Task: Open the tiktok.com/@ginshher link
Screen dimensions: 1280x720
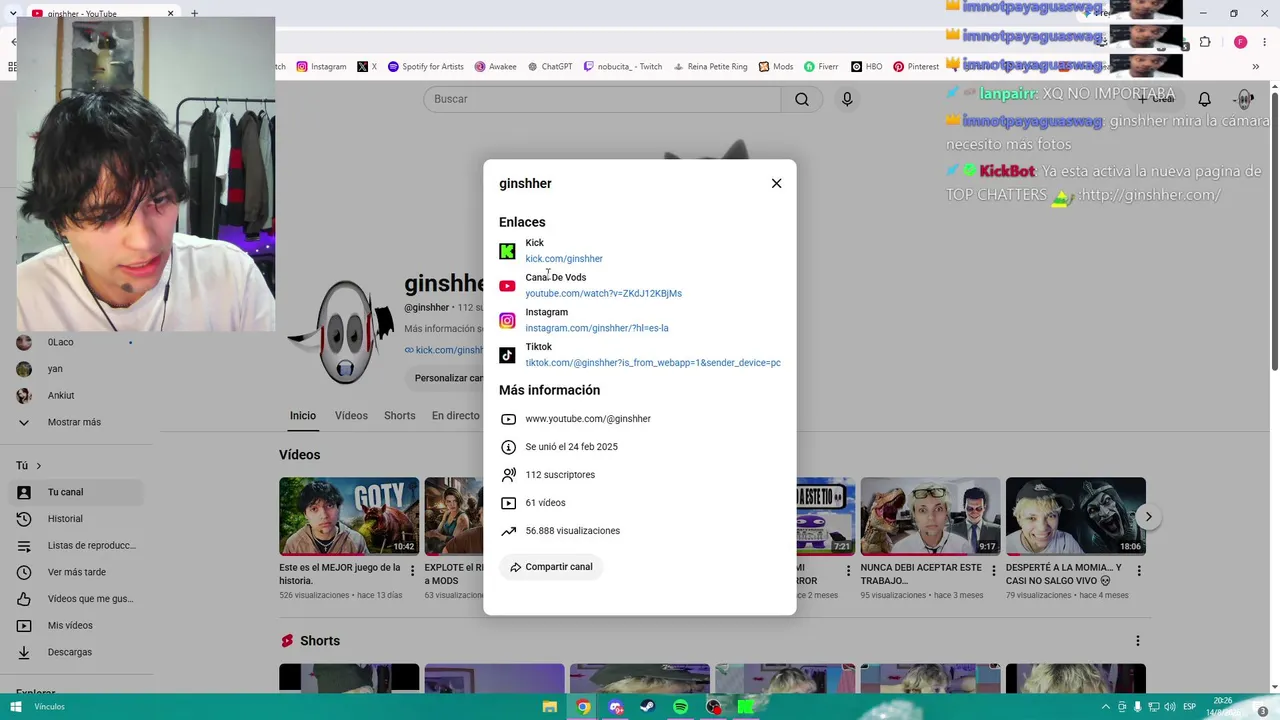Action: pyautogui.click(x=653, y=363)
